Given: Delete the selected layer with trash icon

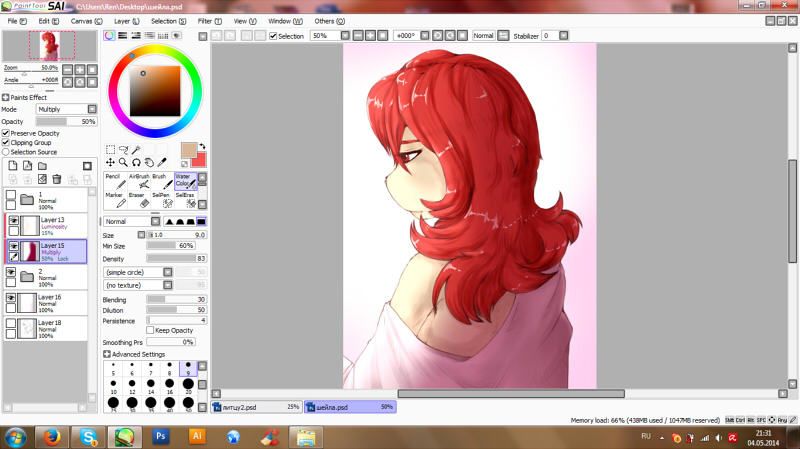Looking at the screenshot, I should point(57,179).
